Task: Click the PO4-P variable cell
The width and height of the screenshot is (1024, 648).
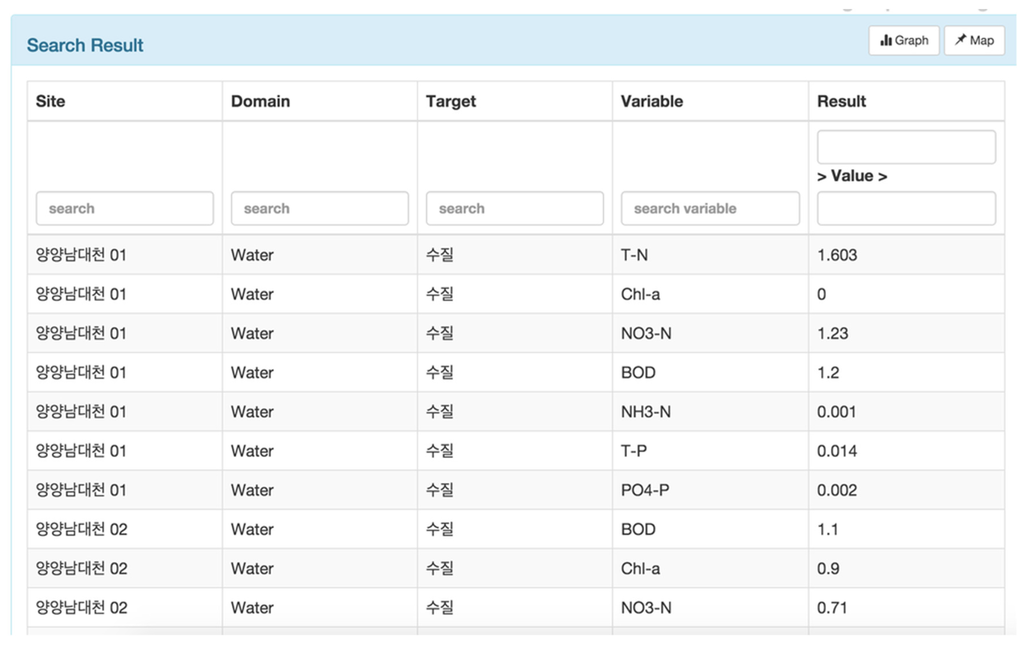Action: tap(646, 490)
